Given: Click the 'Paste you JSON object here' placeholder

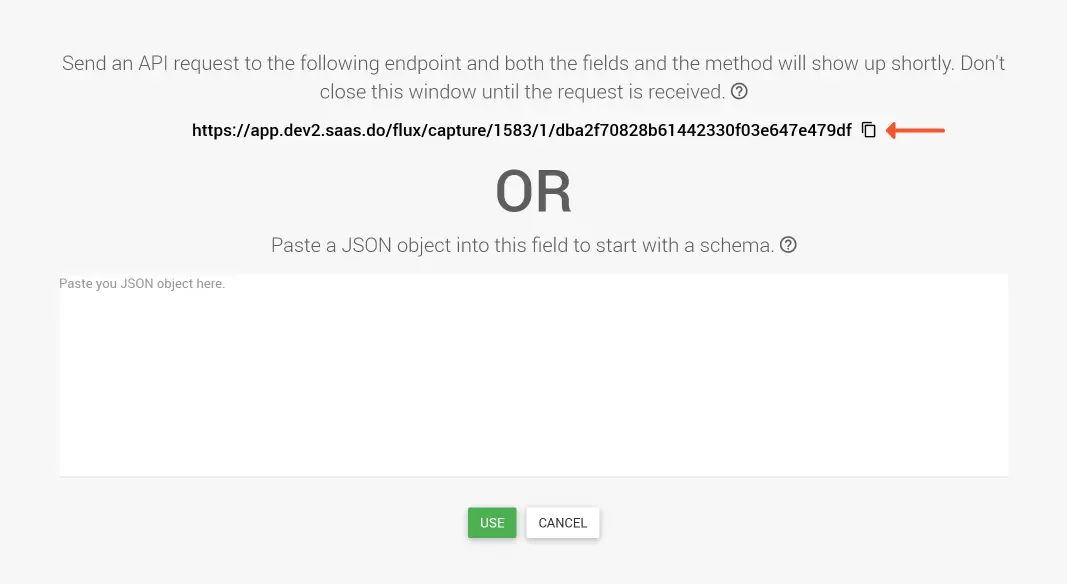Looking at the screenshot, I should pos(142,284).
